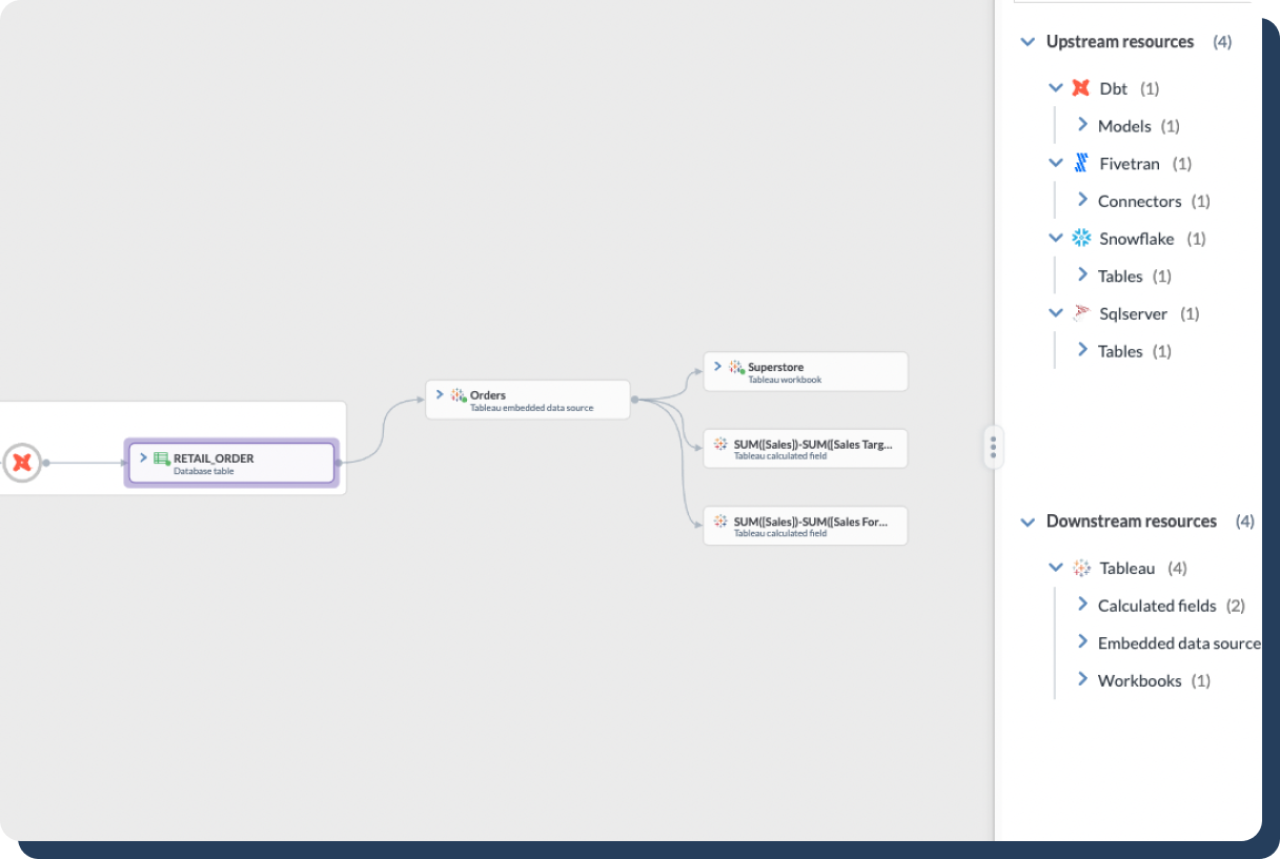This screenshot has width=1280, height=859.
Task: Click the 'Database table' subtitle text
Action: point(204,471)
